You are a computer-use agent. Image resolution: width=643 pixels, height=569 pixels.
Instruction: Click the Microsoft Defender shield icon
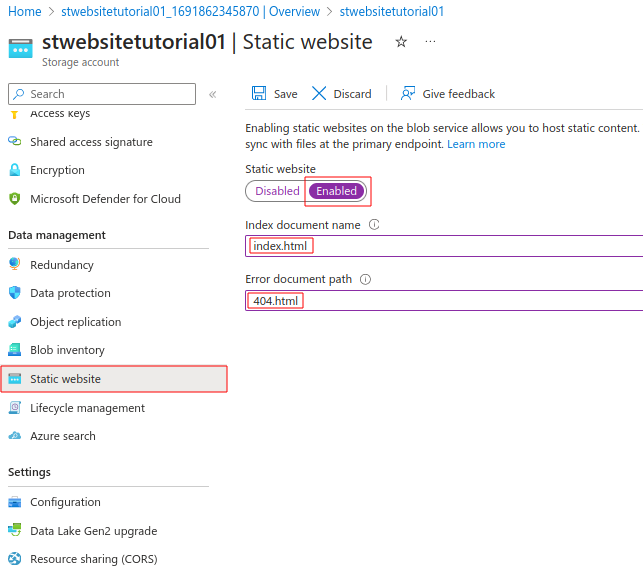(x=15, y=198)
